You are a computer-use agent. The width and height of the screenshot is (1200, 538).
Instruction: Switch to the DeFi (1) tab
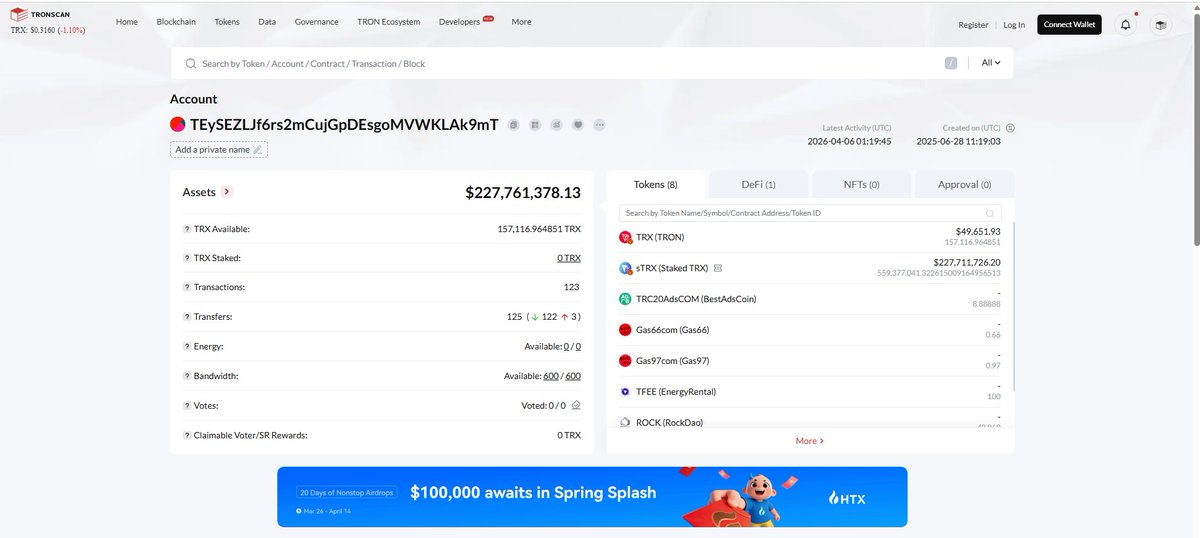click(758, 184)
